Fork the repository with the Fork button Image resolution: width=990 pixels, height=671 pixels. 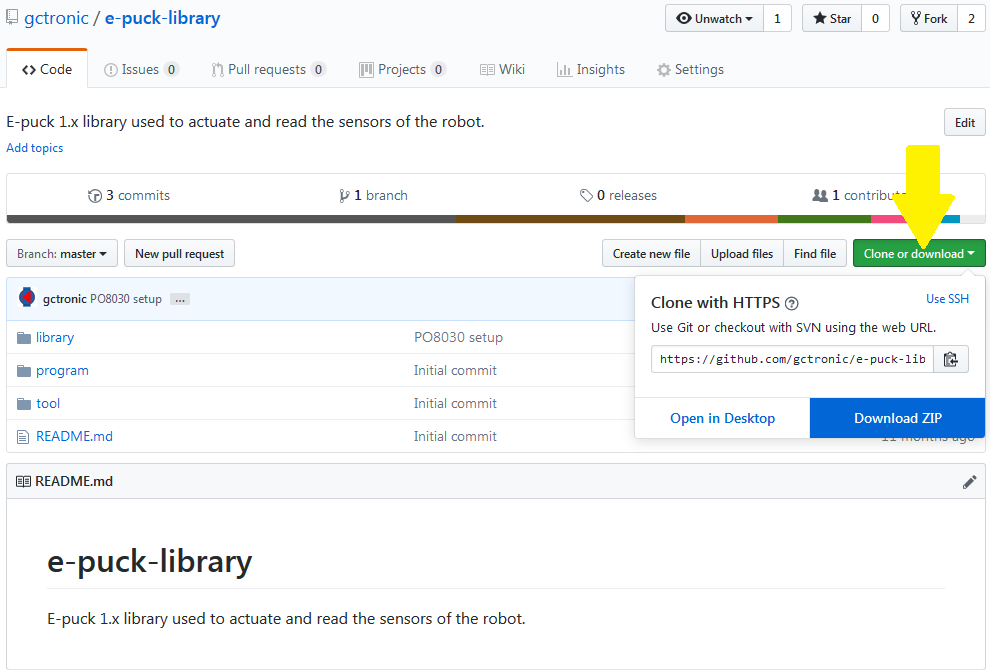(x=928, y=19)
